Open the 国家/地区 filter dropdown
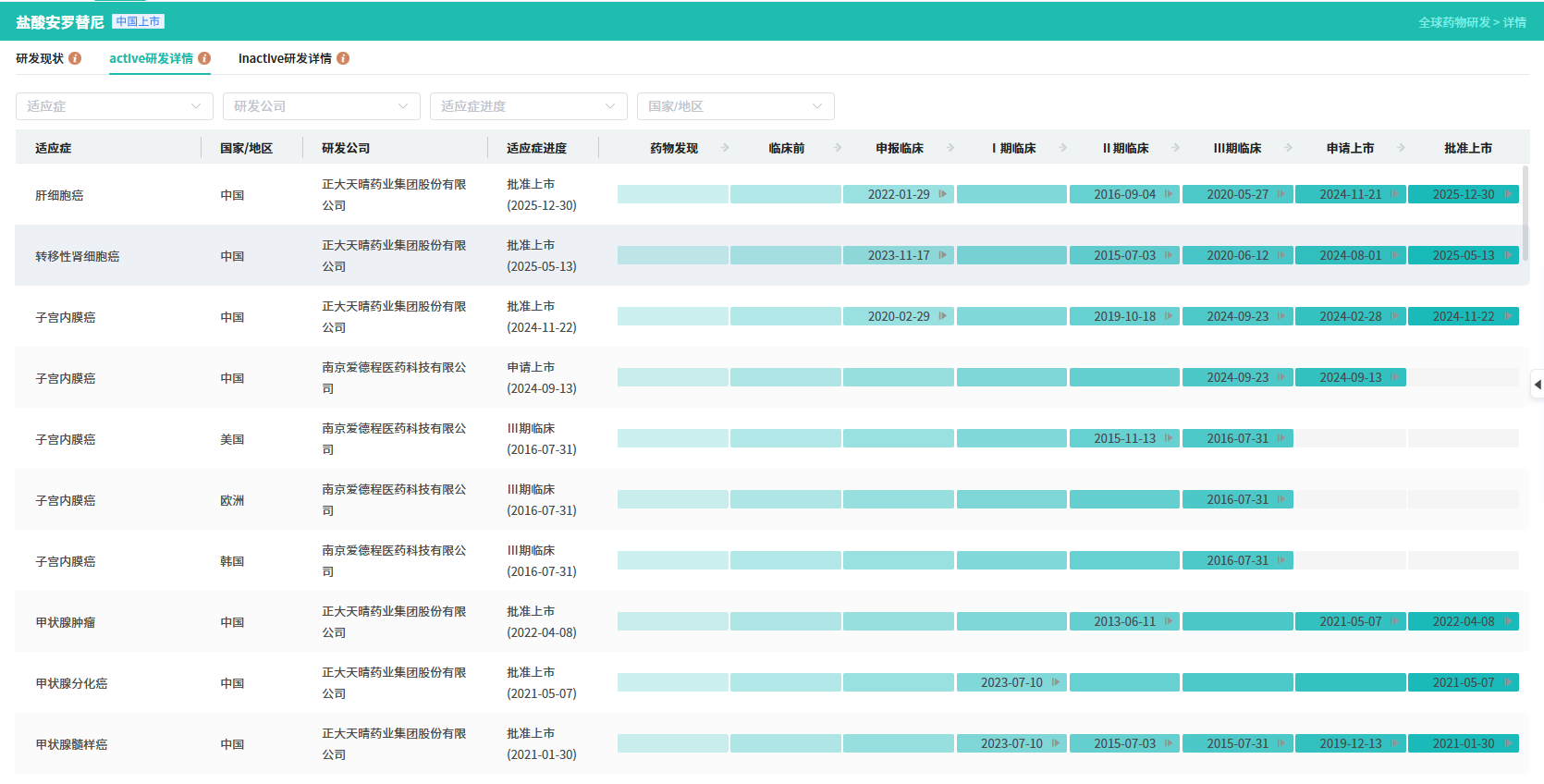 point(735,106)
